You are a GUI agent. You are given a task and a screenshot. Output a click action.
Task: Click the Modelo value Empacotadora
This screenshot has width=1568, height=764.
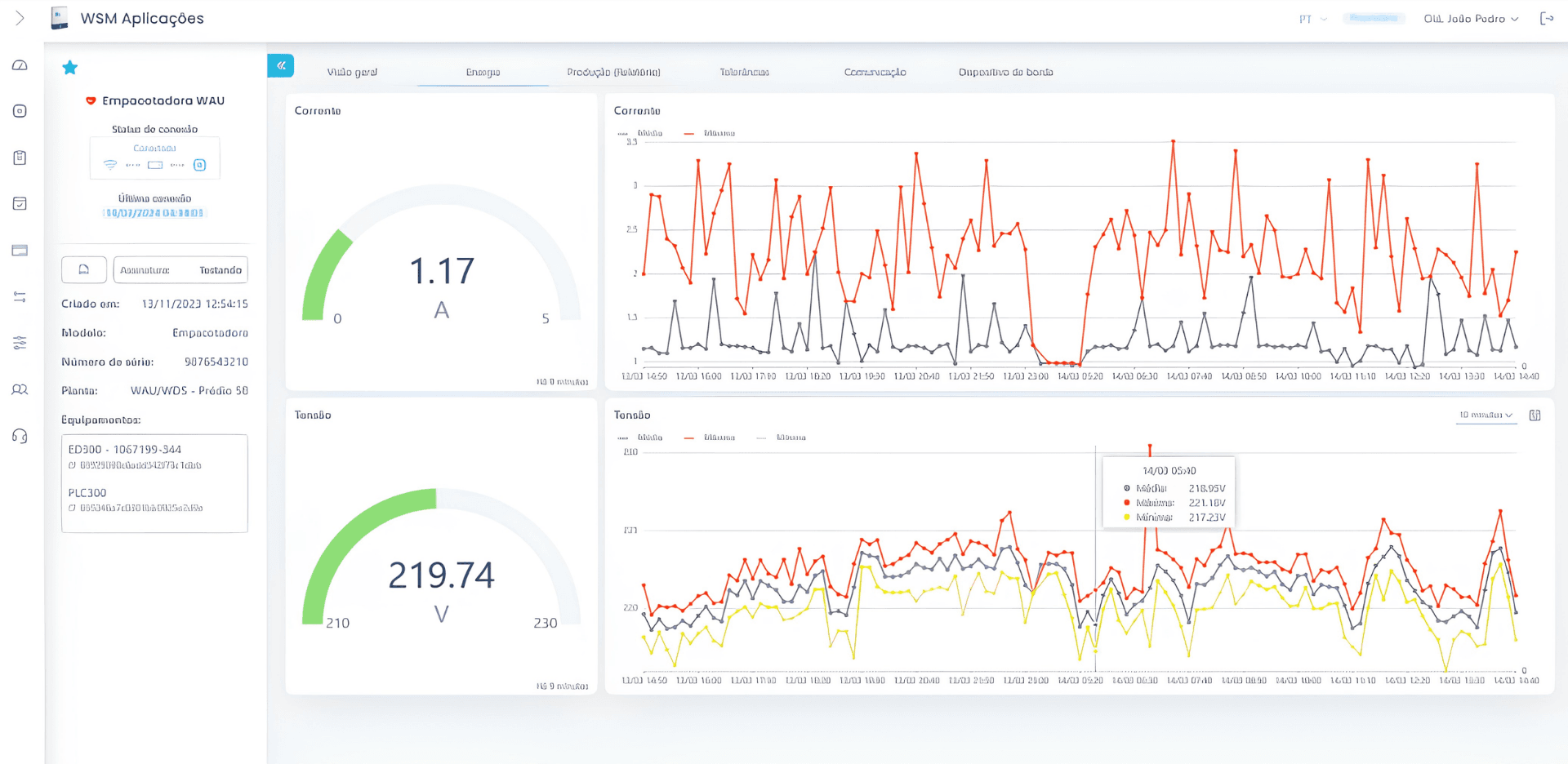pyautogui.click(x=211, y=333)
